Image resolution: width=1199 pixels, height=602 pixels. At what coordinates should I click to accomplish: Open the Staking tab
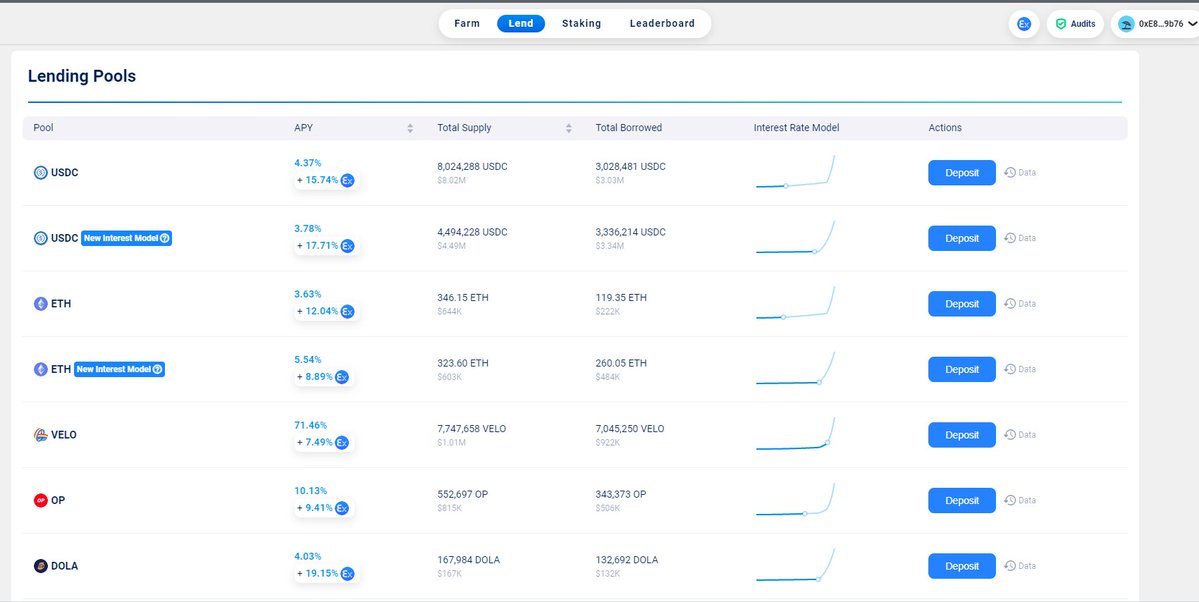(x=581, y=23)
